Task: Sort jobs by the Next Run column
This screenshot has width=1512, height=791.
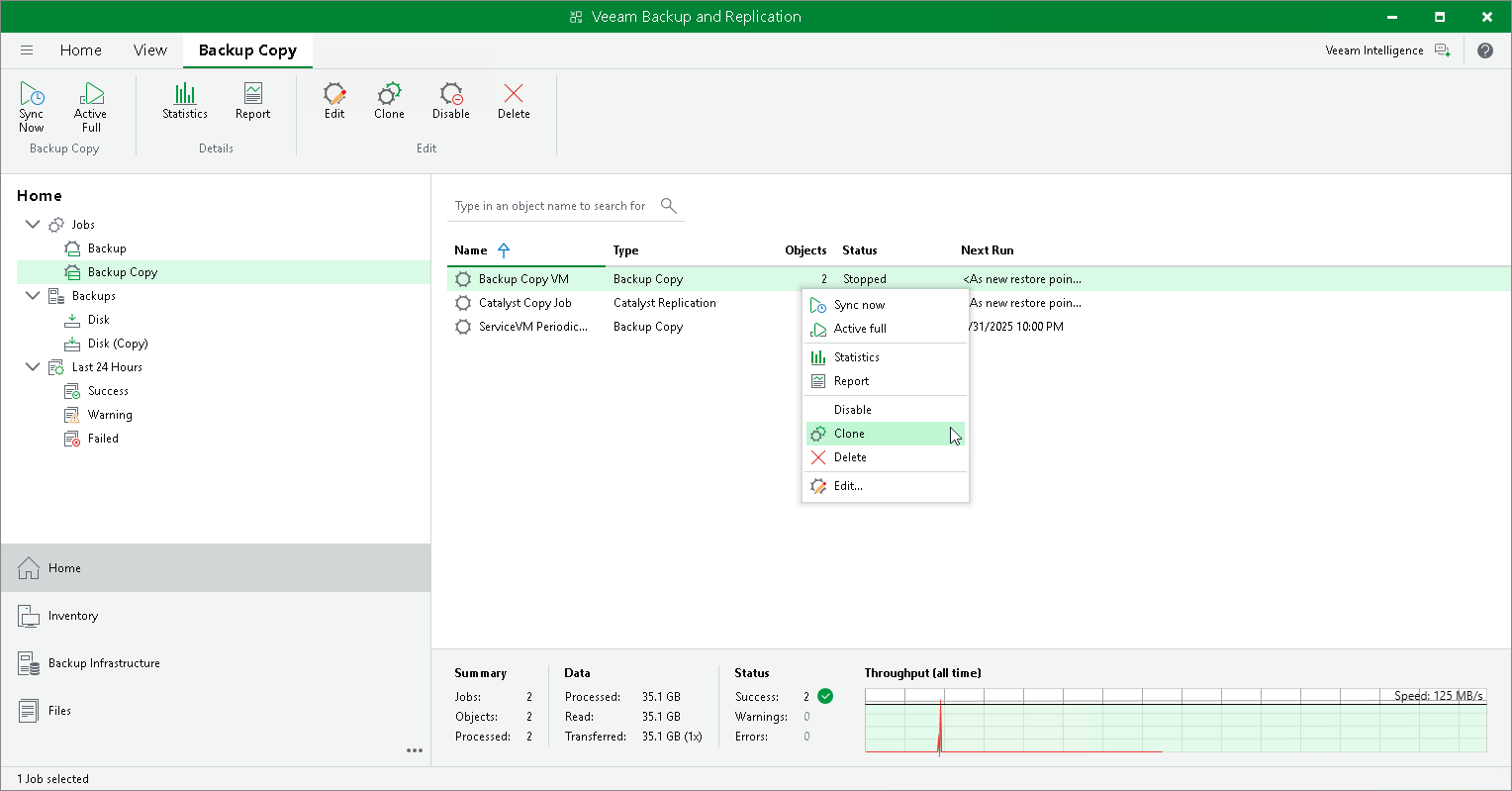Action: (x=988, y=250)
